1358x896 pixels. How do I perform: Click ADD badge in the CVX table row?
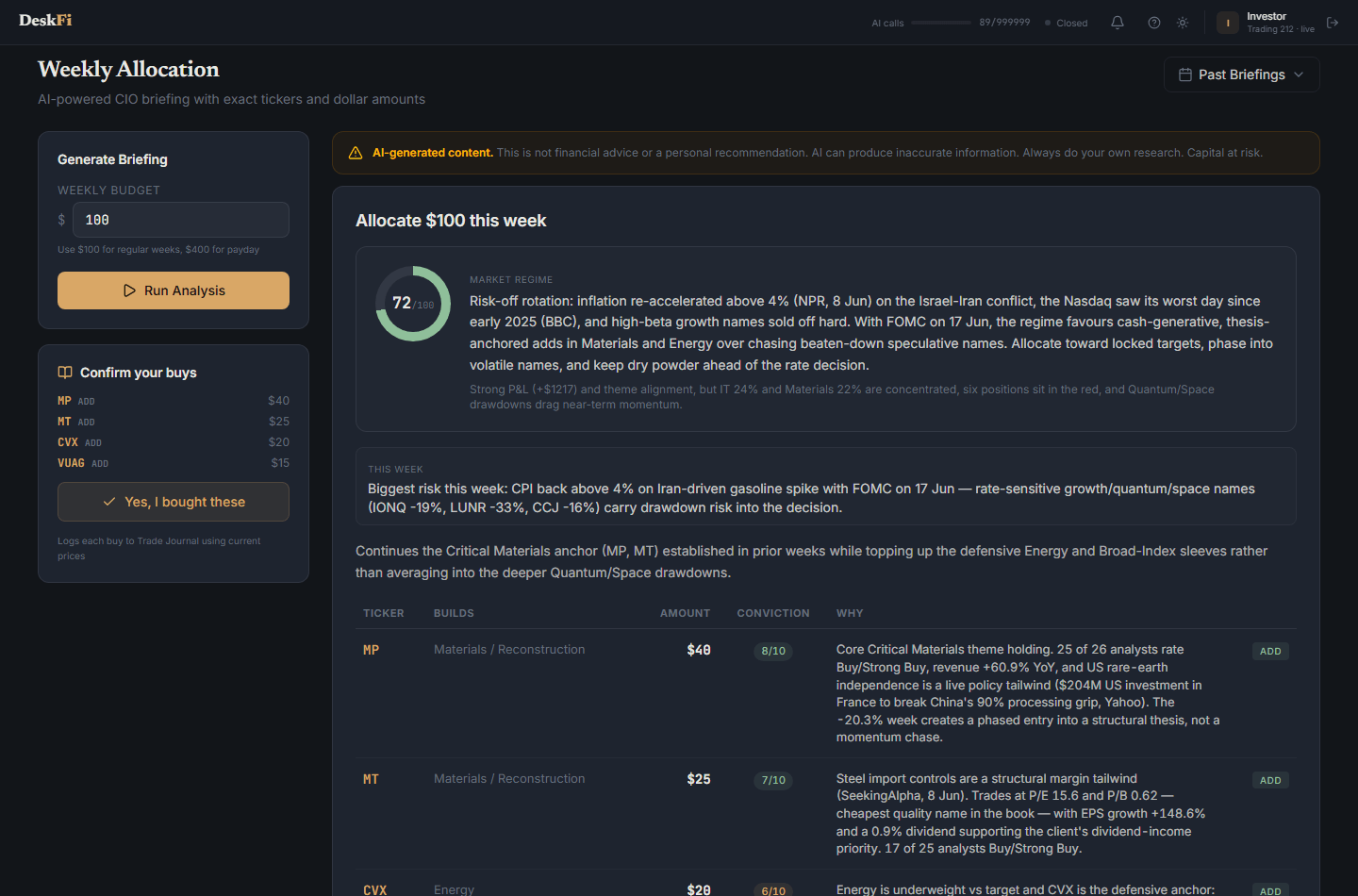(x=1270, y=890)
